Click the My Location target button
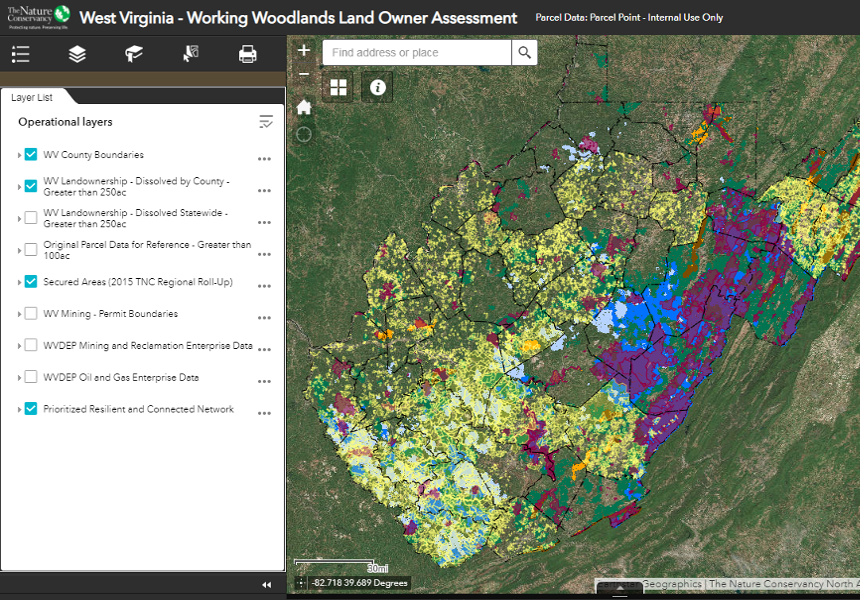Viewport: 860px width, 600px height. pos(304,134)
